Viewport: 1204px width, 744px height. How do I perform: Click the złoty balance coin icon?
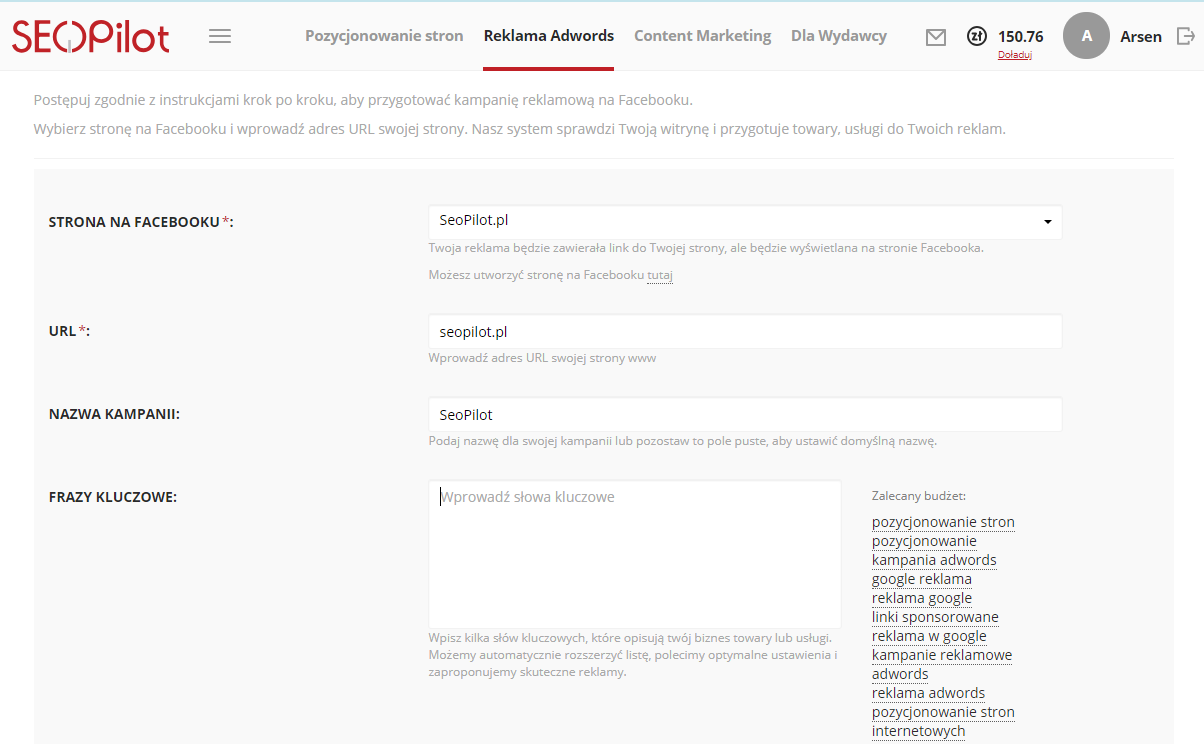(x=977, y=36)
